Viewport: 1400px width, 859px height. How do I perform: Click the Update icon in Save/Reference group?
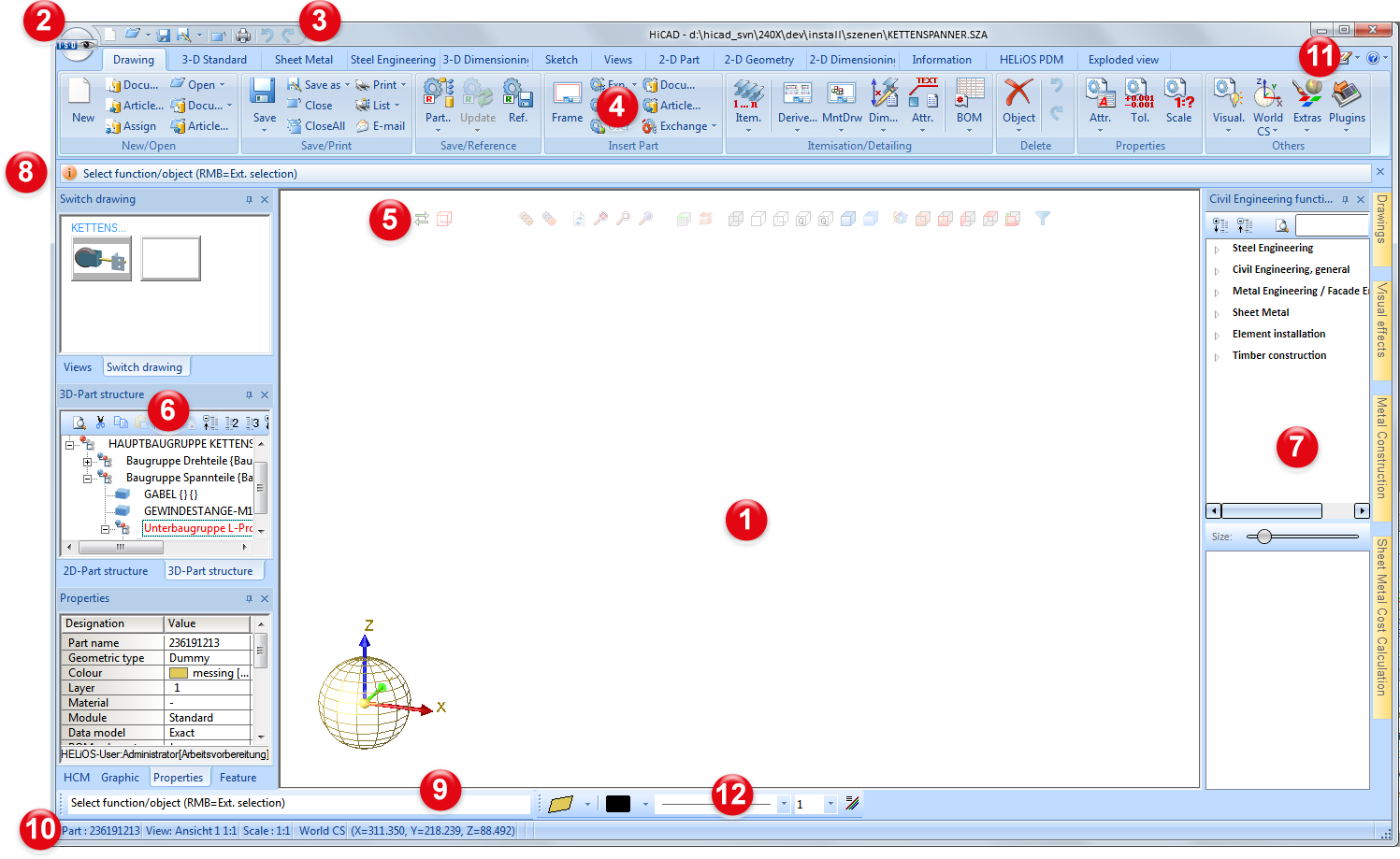(477, 93)
